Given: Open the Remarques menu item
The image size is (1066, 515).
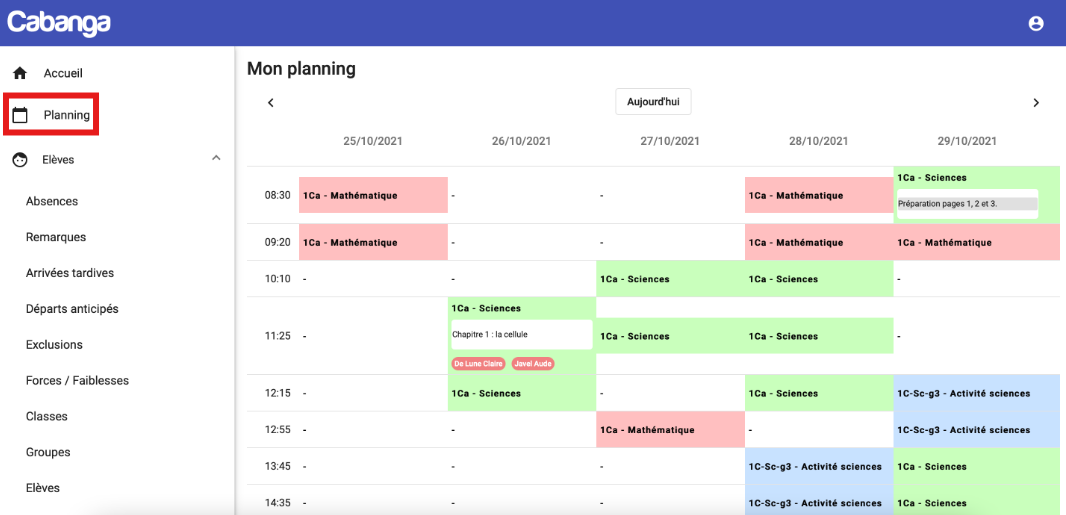Looking at the screenshot, I should [56, 237].
